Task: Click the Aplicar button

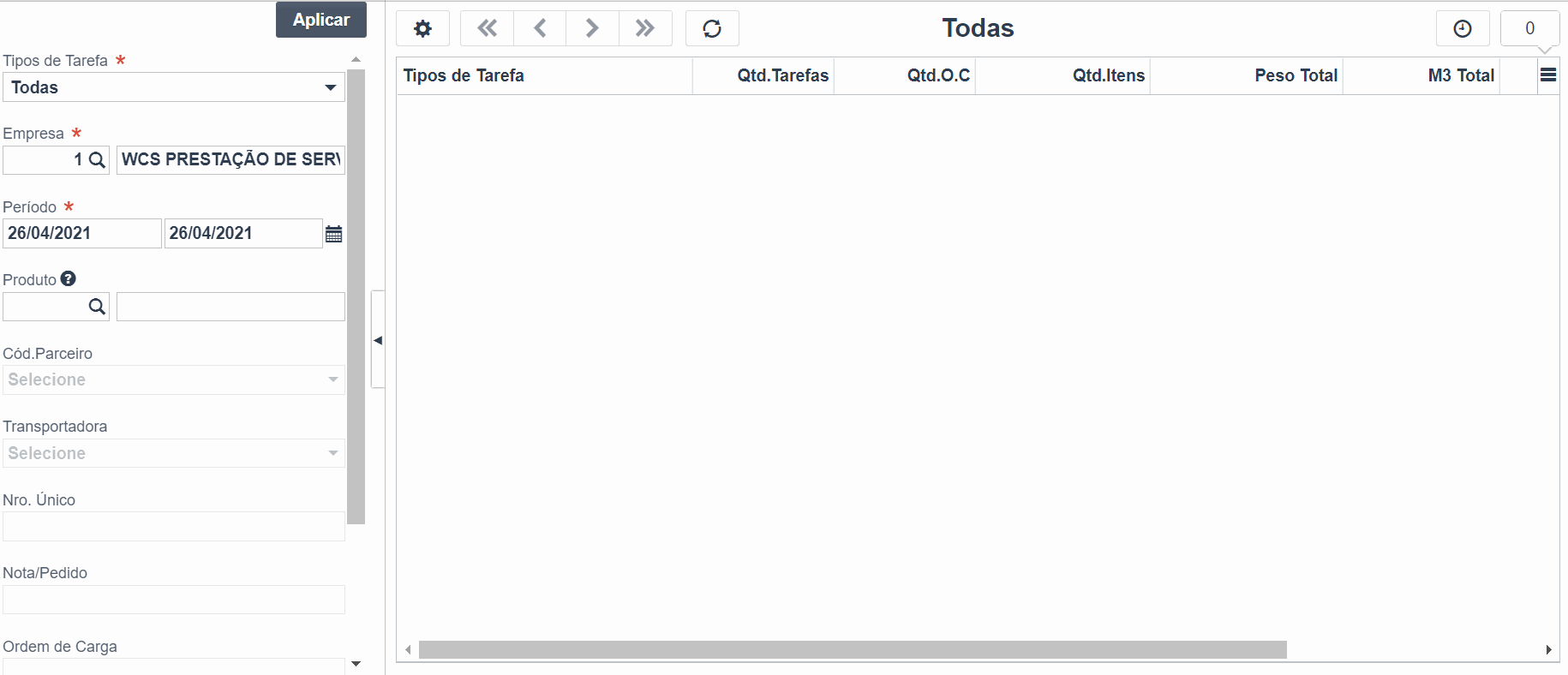Action: point(321,20)
